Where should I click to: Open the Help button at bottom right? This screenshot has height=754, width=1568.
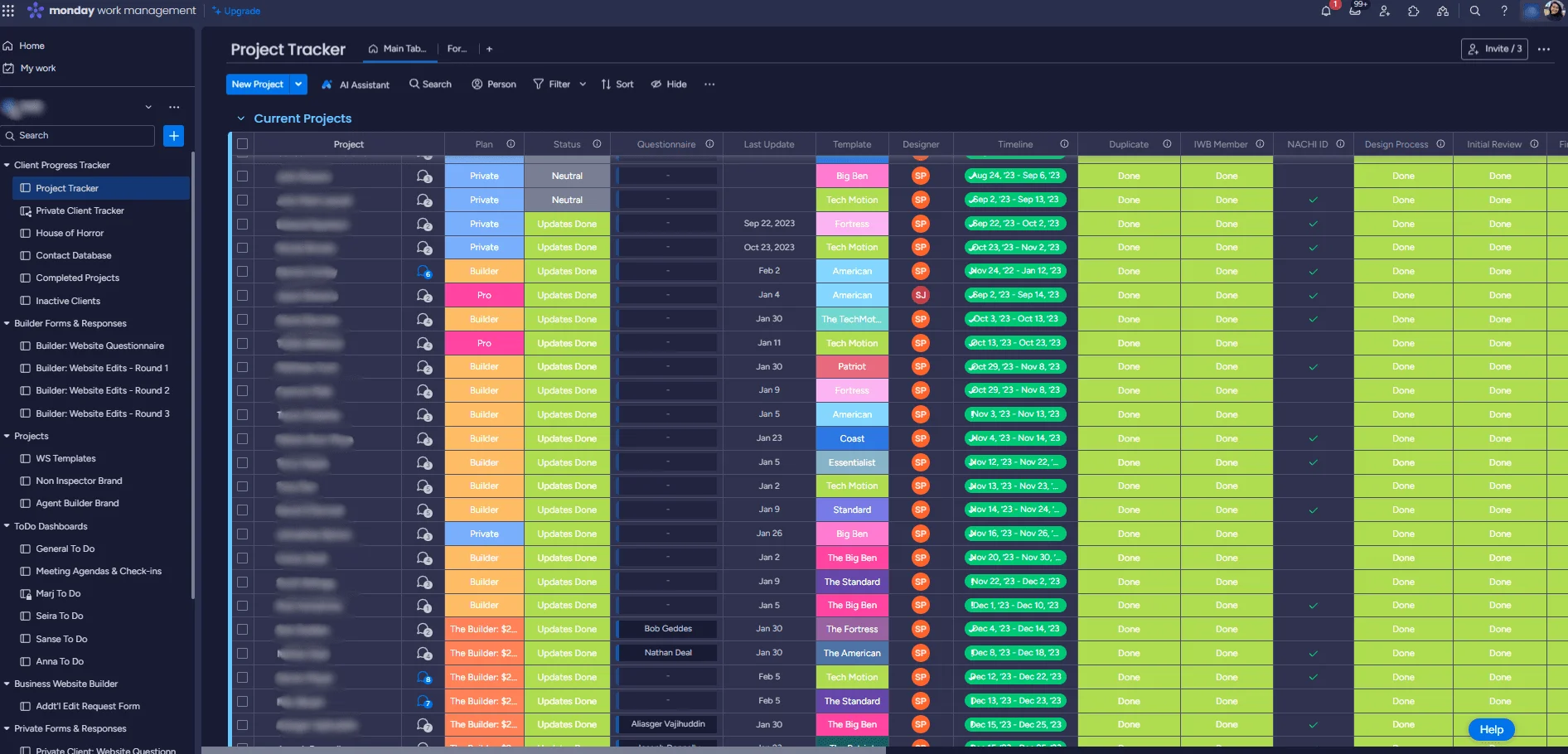click(1490, 729)
